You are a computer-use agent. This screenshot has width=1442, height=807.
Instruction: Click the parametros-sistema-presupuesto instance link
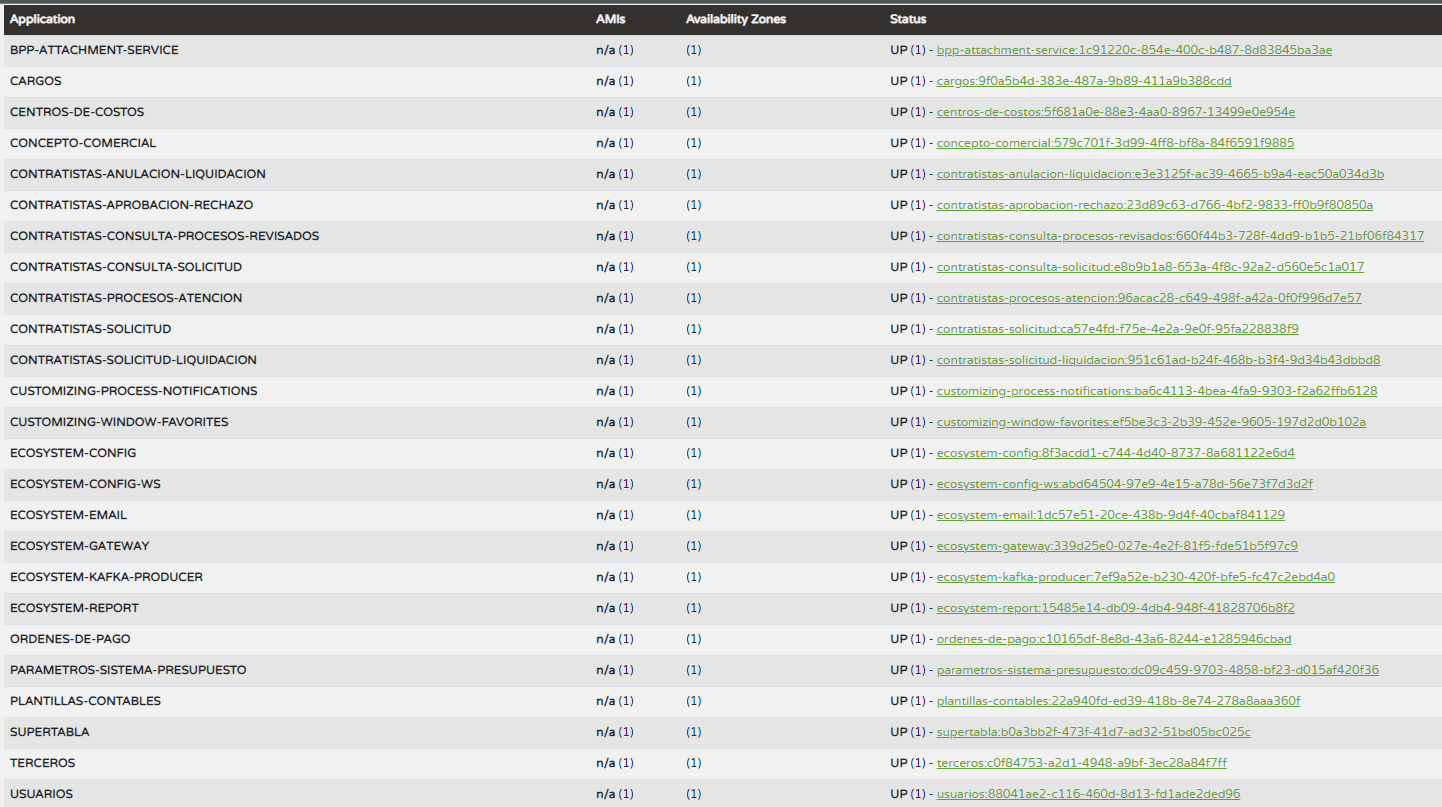pyautogui.click(x=1157, y=670)
